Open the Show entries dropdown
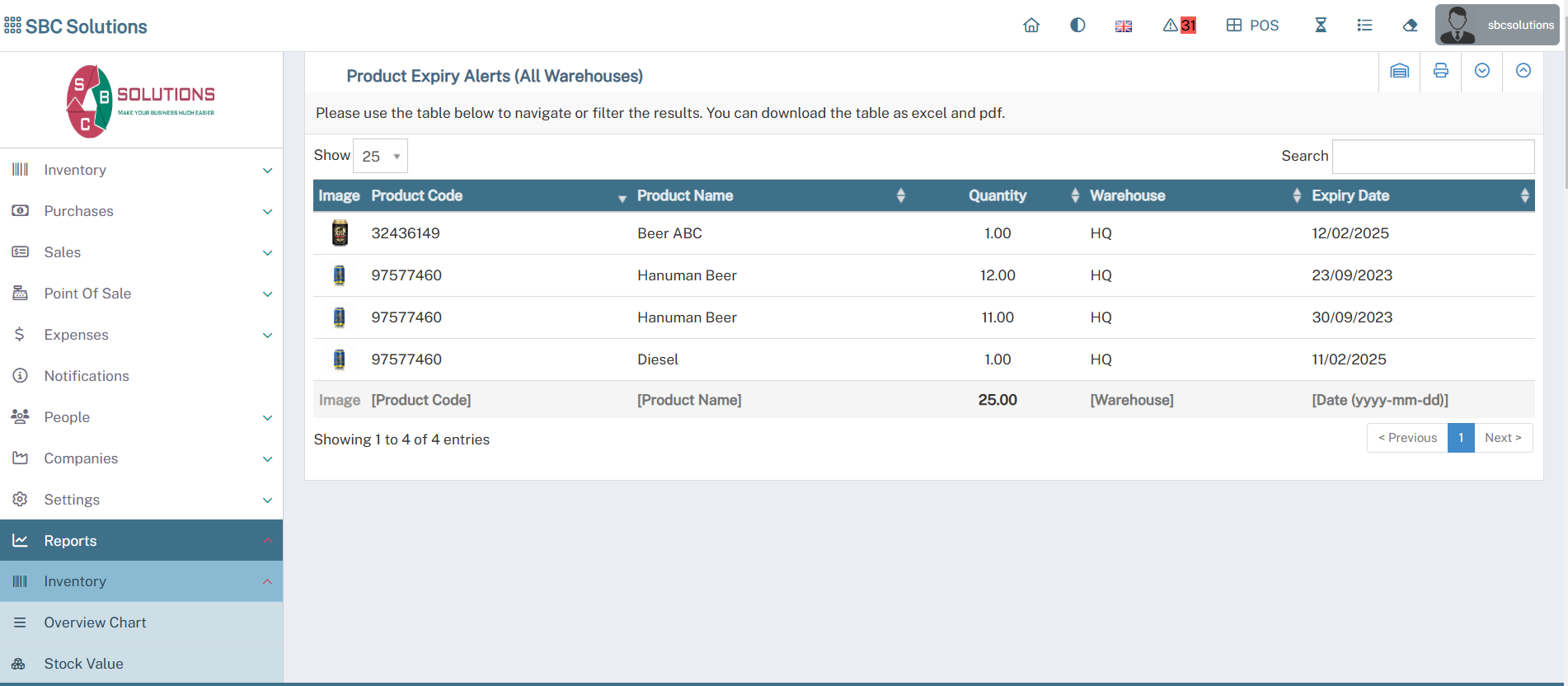 [x=380, y=156]
